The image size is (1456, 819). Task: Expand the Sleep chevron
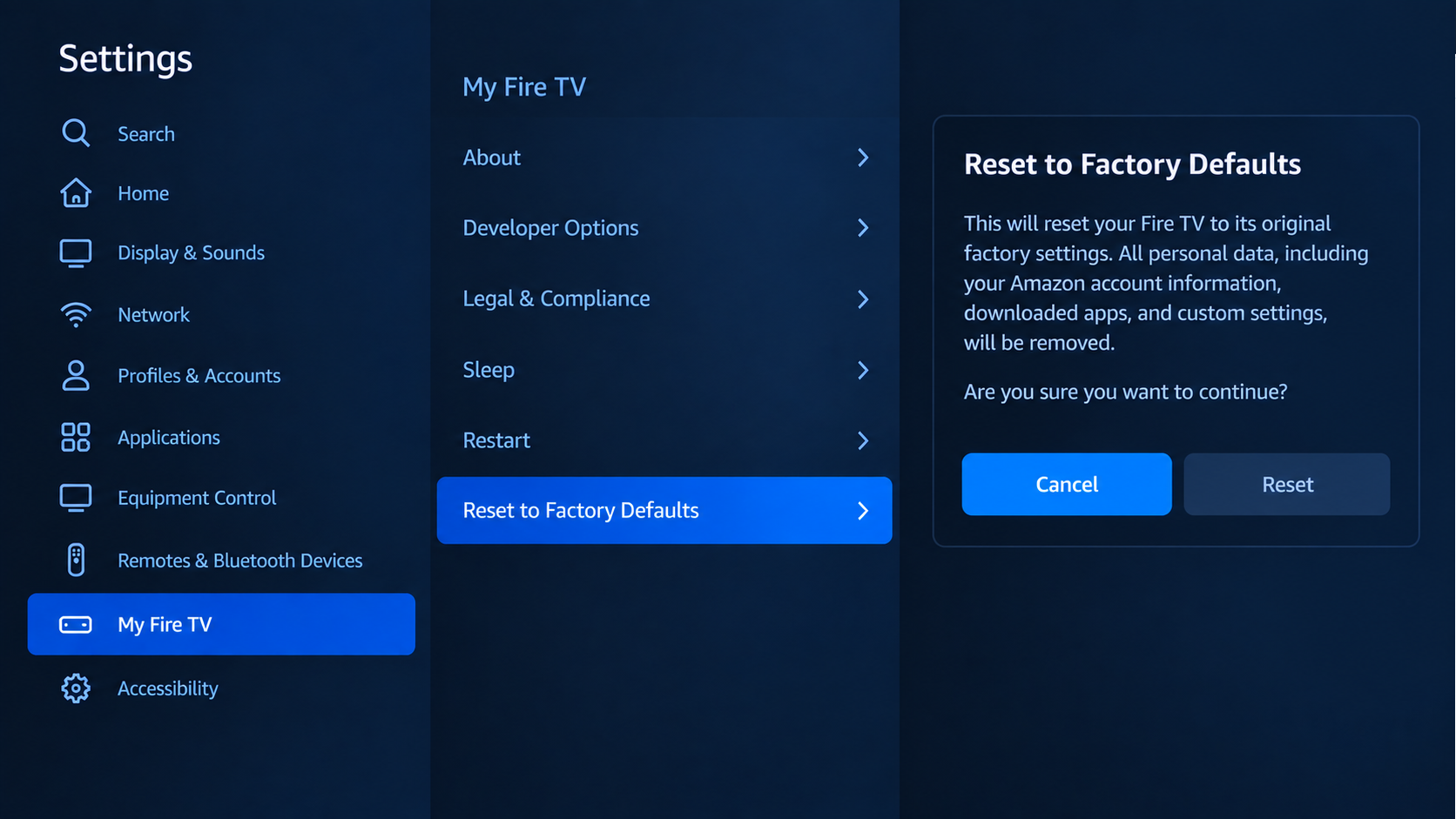[x=863, y=370]
